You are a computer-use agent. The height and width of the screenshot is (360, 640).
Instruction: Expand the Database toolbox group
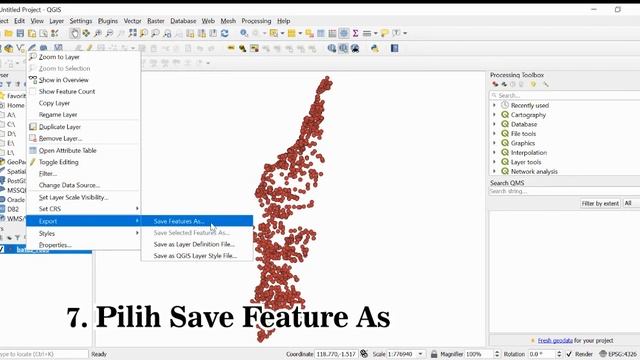pyautogui.click(x=494, y=124)
